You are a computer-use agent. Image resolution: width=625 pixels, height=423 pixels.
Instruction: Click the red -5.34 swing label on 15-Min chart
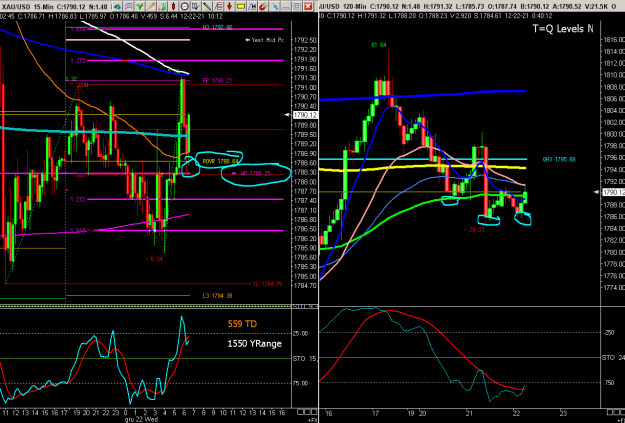click(x=153, y=259)
